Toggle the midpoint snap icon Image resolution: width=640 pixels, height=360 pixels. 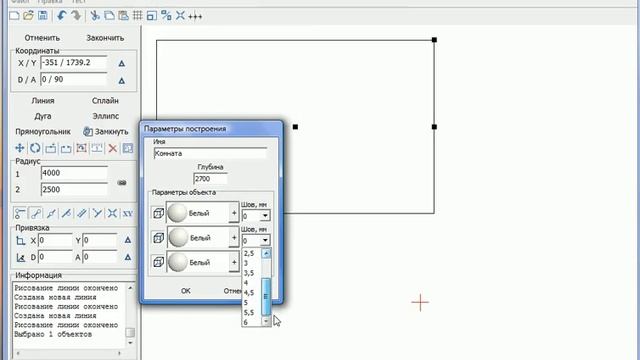(x=51, y=213)
